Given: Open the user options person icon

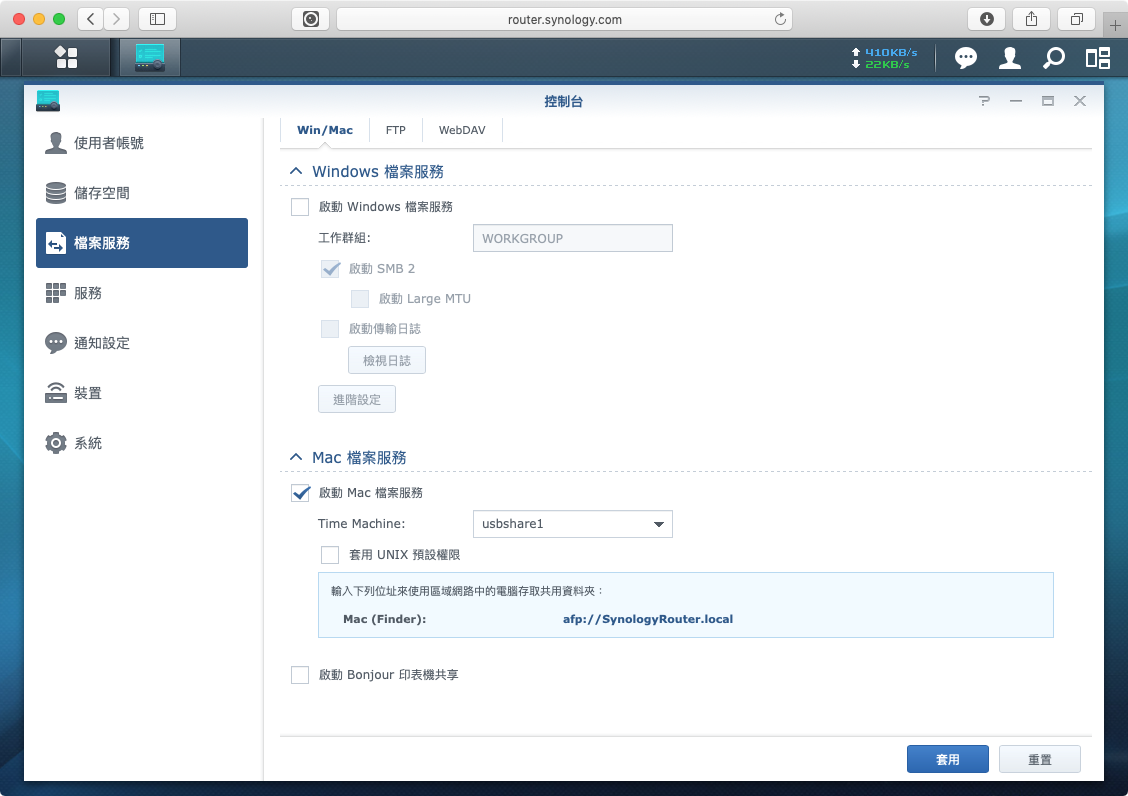Looking at the screenshot, I should [1009, 58].
